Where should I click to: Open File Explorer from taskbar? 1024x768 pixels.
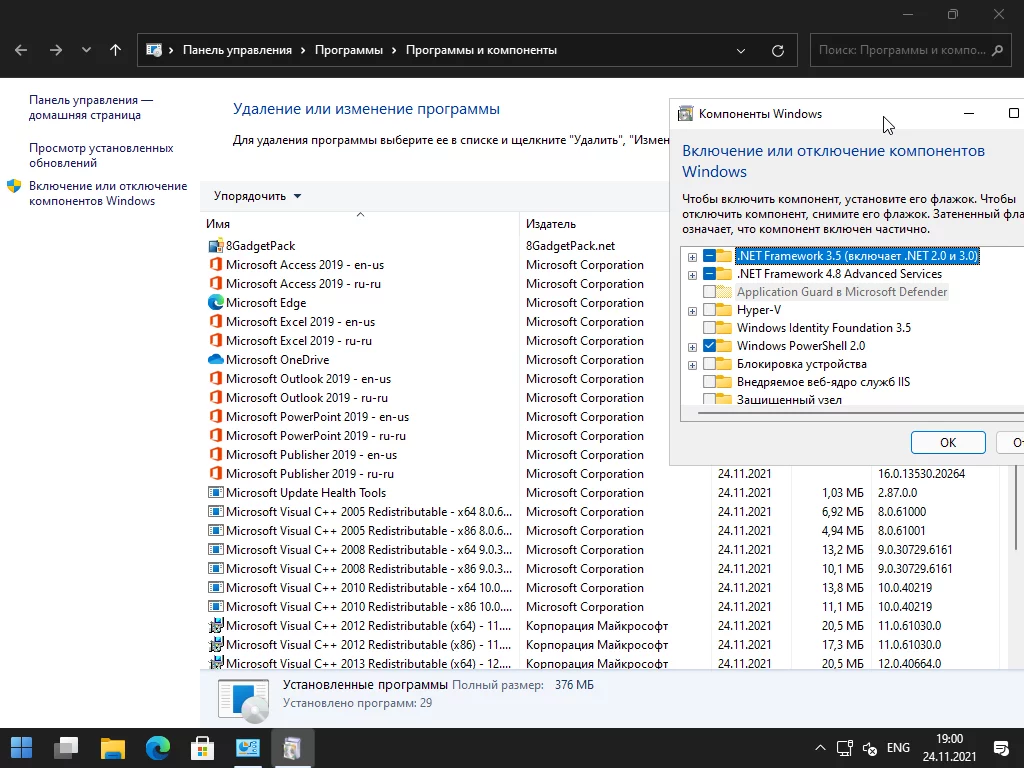(x=112, y=748)
